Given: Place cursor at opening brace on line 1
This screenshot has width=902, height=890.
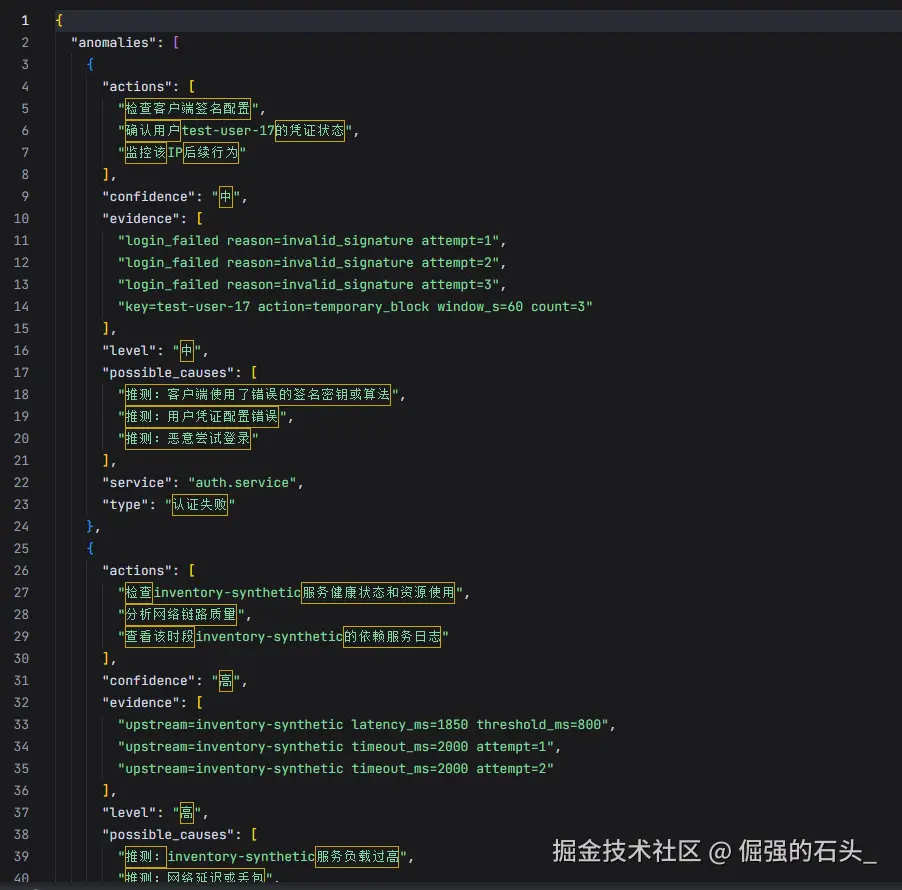Looking at the screenshot, I should [59, 21].
